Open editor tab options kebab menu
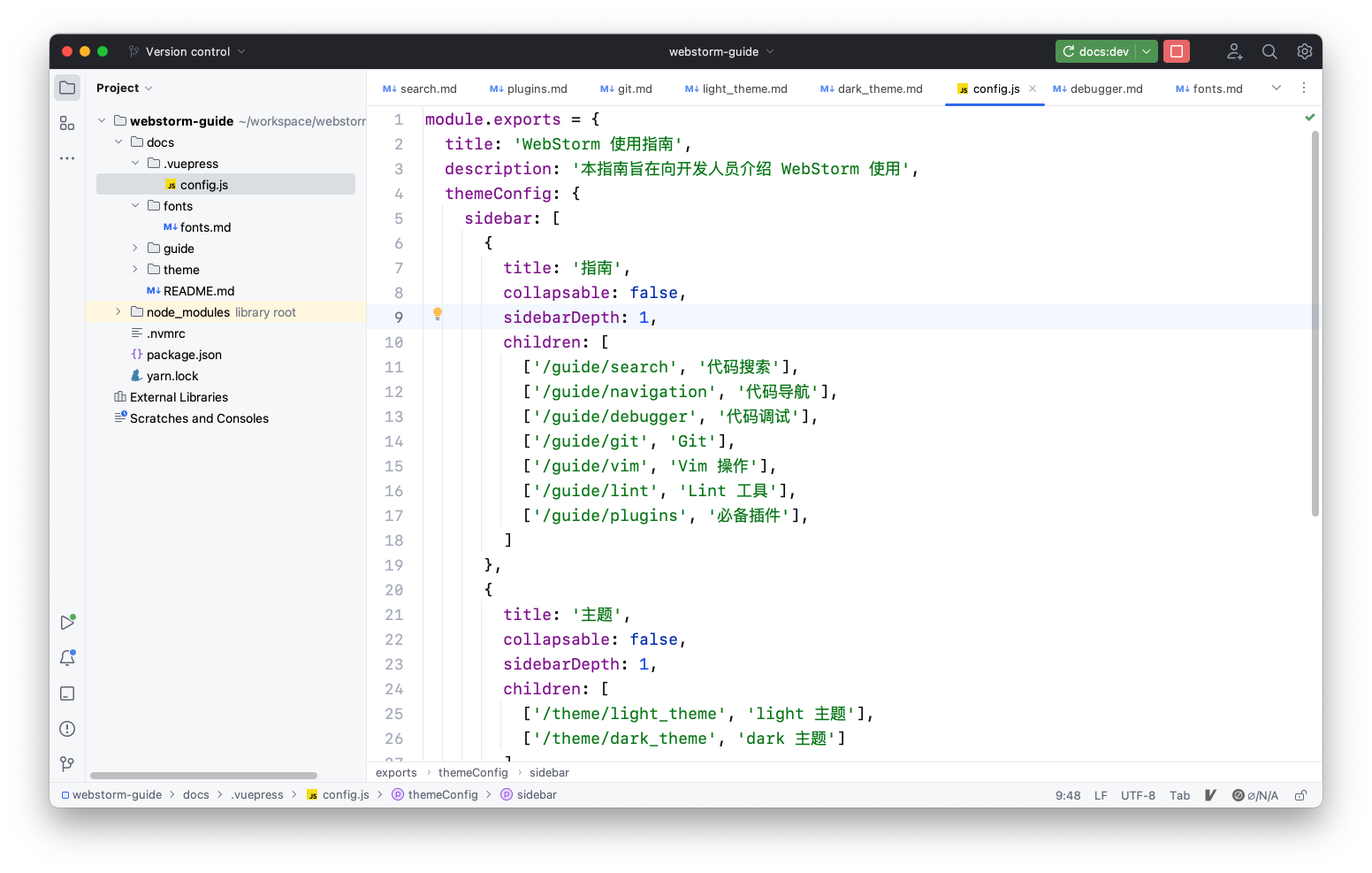1372x873 pixels. [x=1304, y=88]
